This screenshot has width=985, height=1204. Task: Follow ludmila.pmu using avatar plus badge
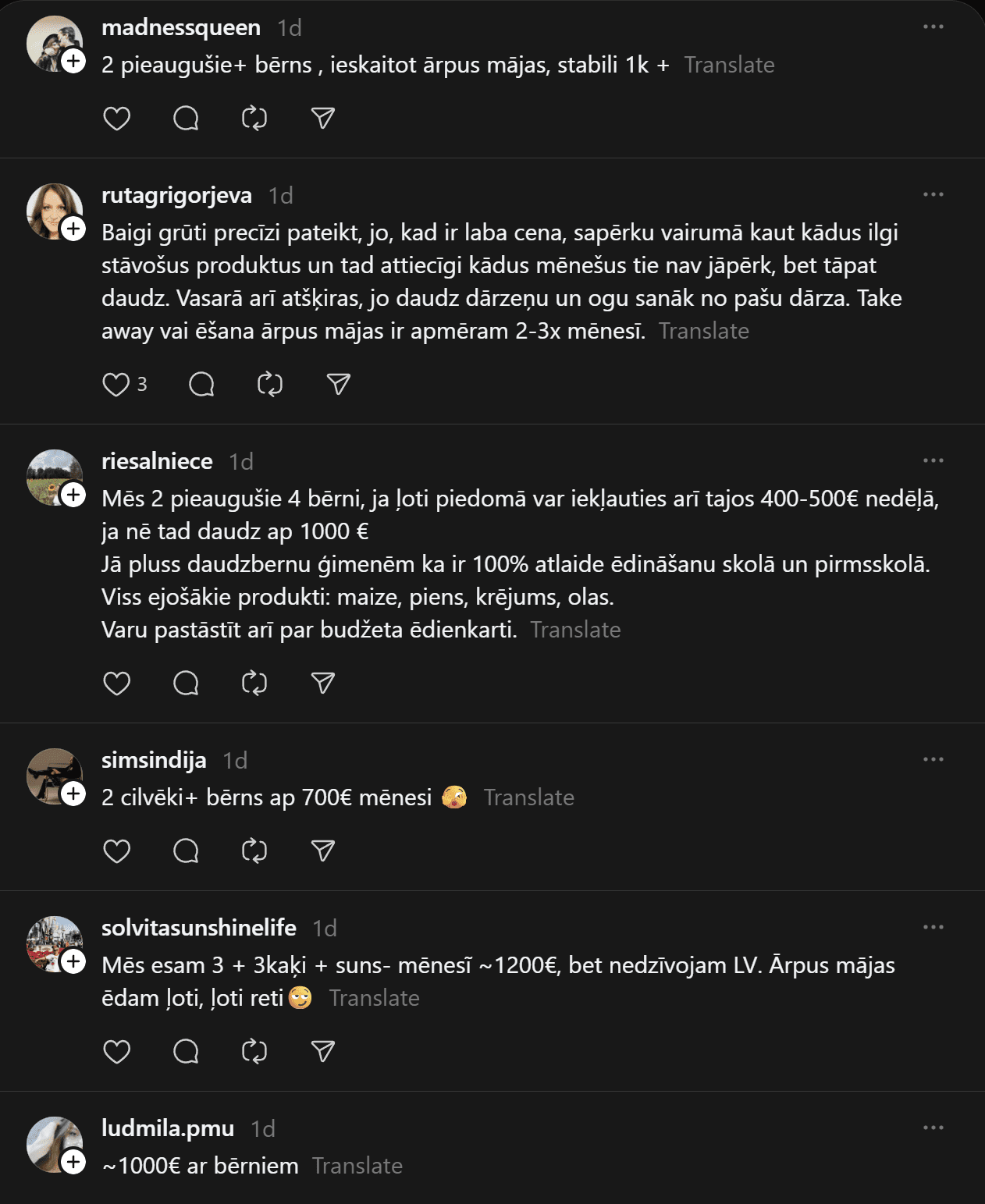click(x=73, y=1162)
